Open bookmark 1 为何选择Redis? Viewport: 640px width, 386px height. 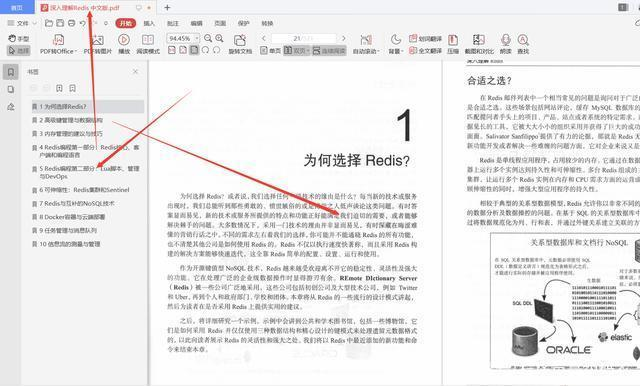pyautogui.click(x=88, y=106)
